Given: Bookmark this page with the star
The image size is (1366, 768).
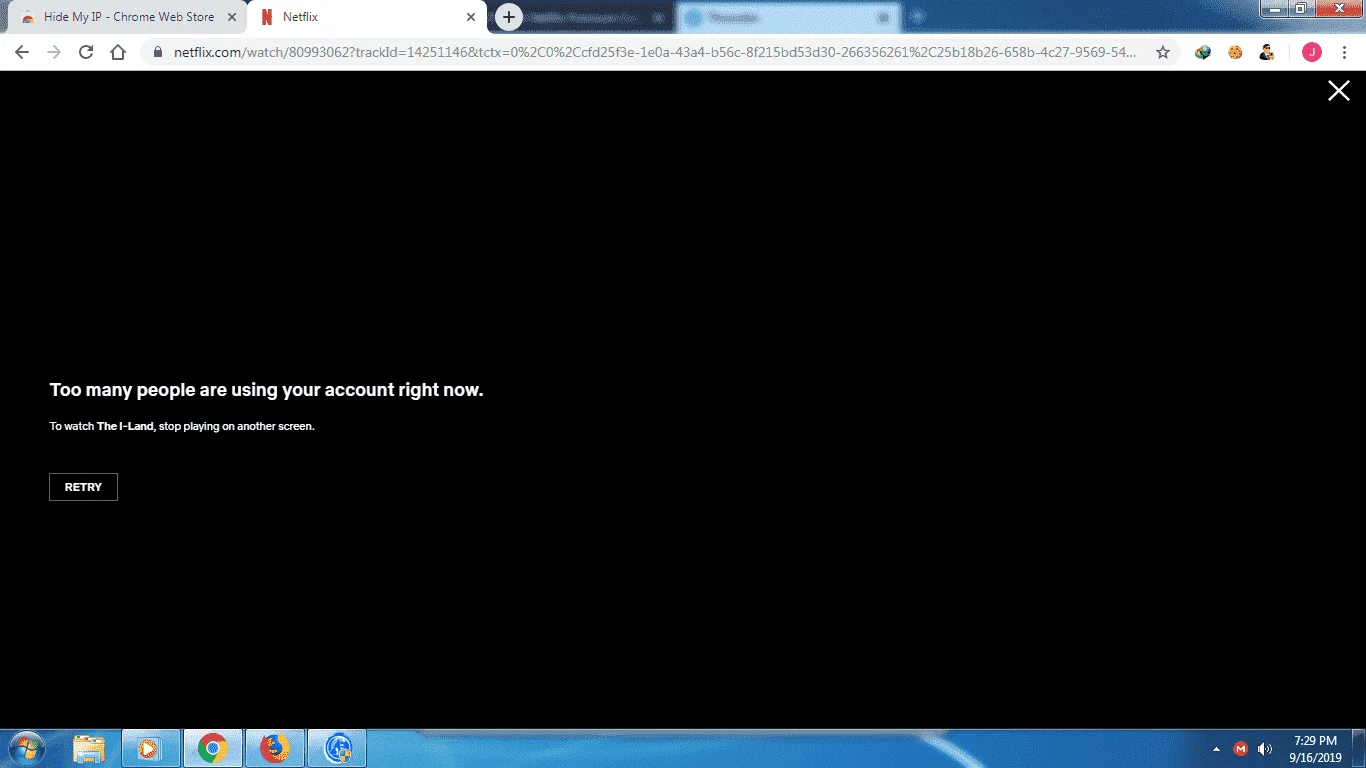Looking at the screenshot, I should click(x=1163, y=52).
